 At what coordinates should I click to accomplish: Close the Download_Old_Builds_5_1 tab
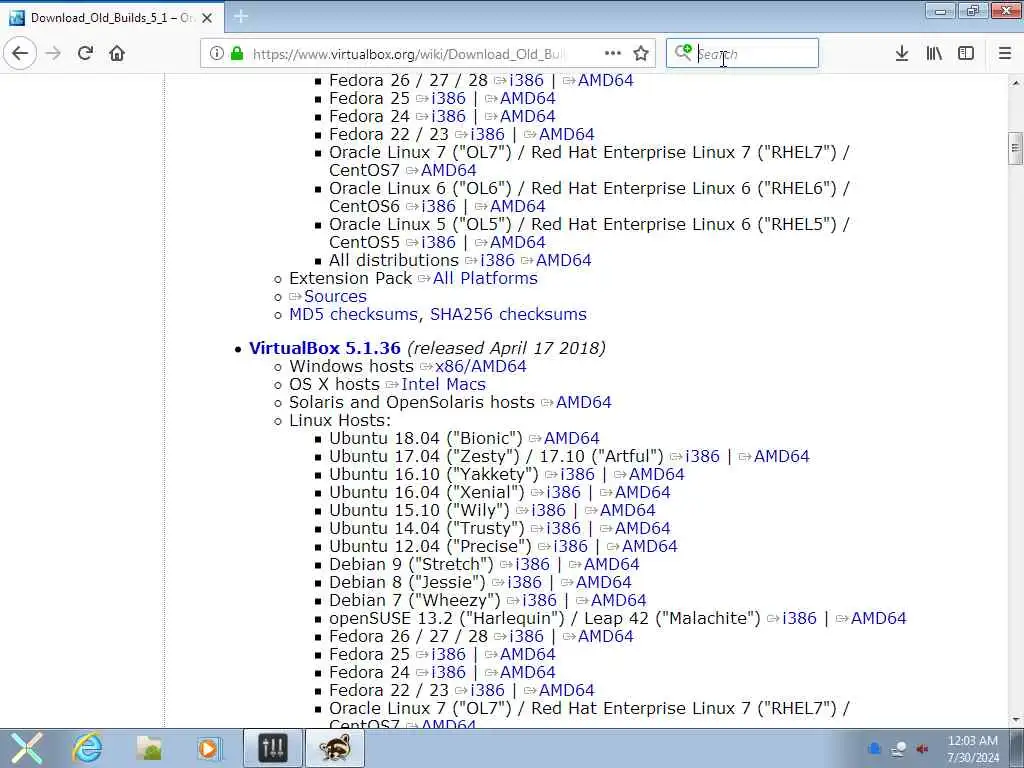coord(207,18)
